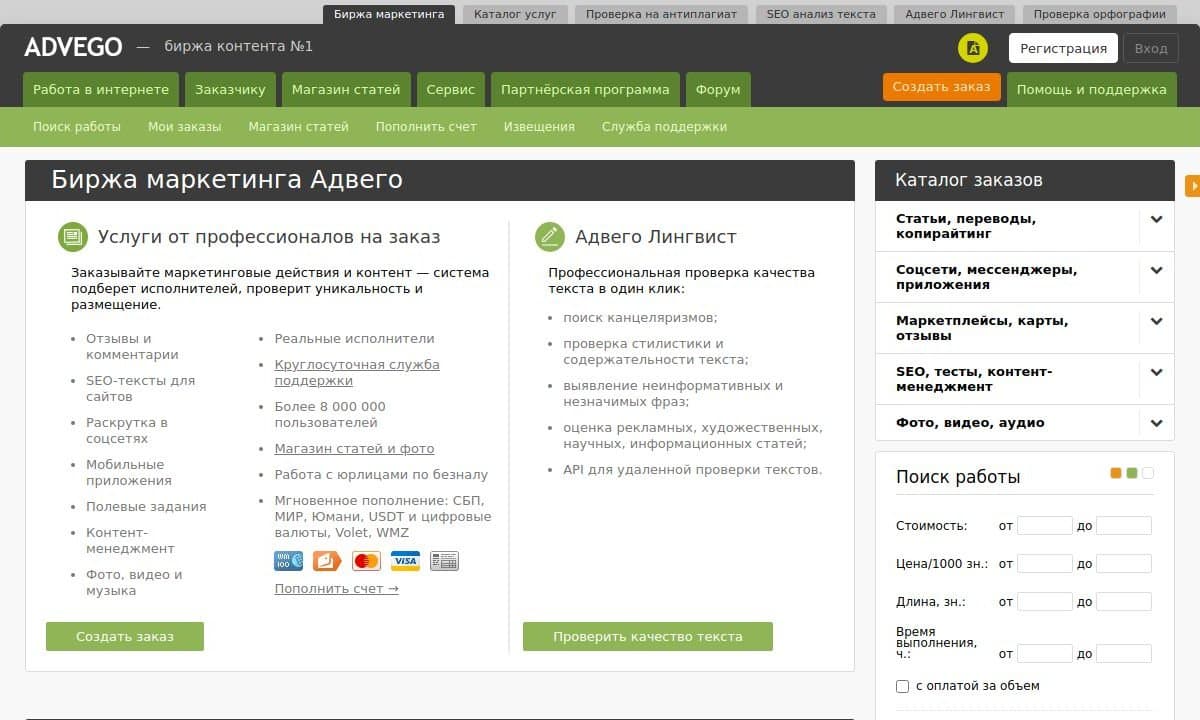The image size is (1200, 720).
Task: Open the 'Биржа маркетинга' top tab
Action: pos(389,14)
